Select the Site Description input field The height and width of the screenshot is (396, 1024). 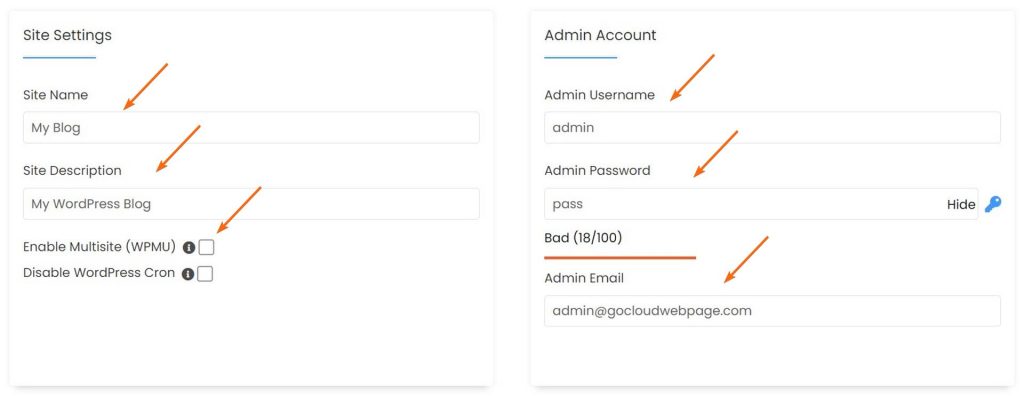coord(251,204)
